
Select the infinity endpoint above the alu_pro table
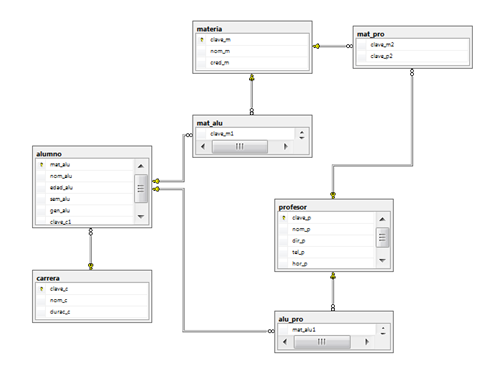tap(333, 308)
